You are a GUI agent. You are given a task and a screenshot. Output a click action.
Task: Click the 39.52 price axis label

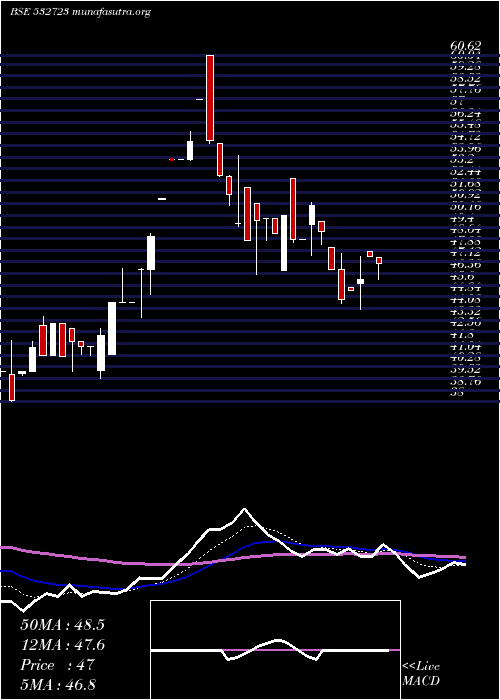(466, 370)
